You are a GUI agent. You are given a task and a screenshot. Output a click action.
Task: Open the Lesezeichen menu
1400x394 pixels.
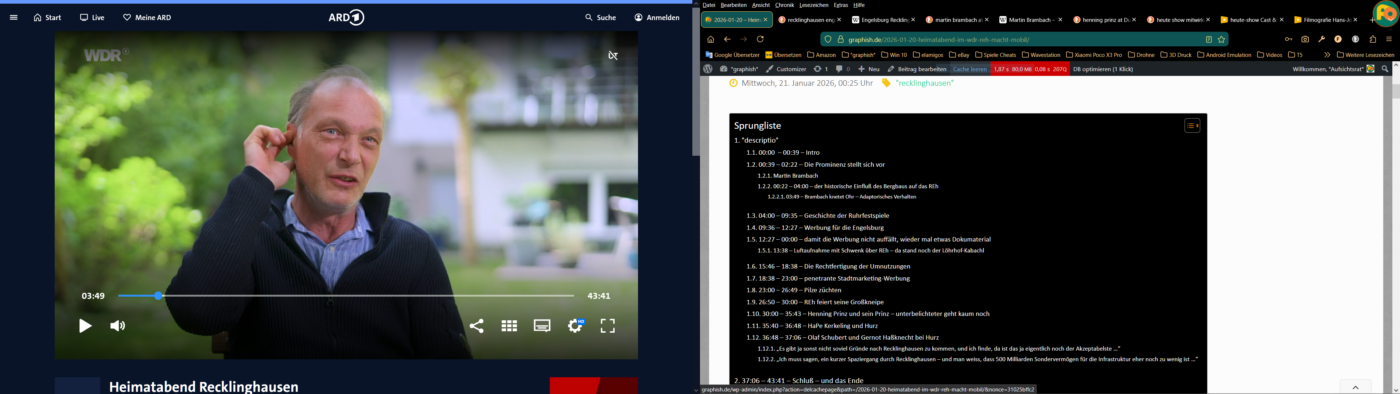click(x=814, y=4)
